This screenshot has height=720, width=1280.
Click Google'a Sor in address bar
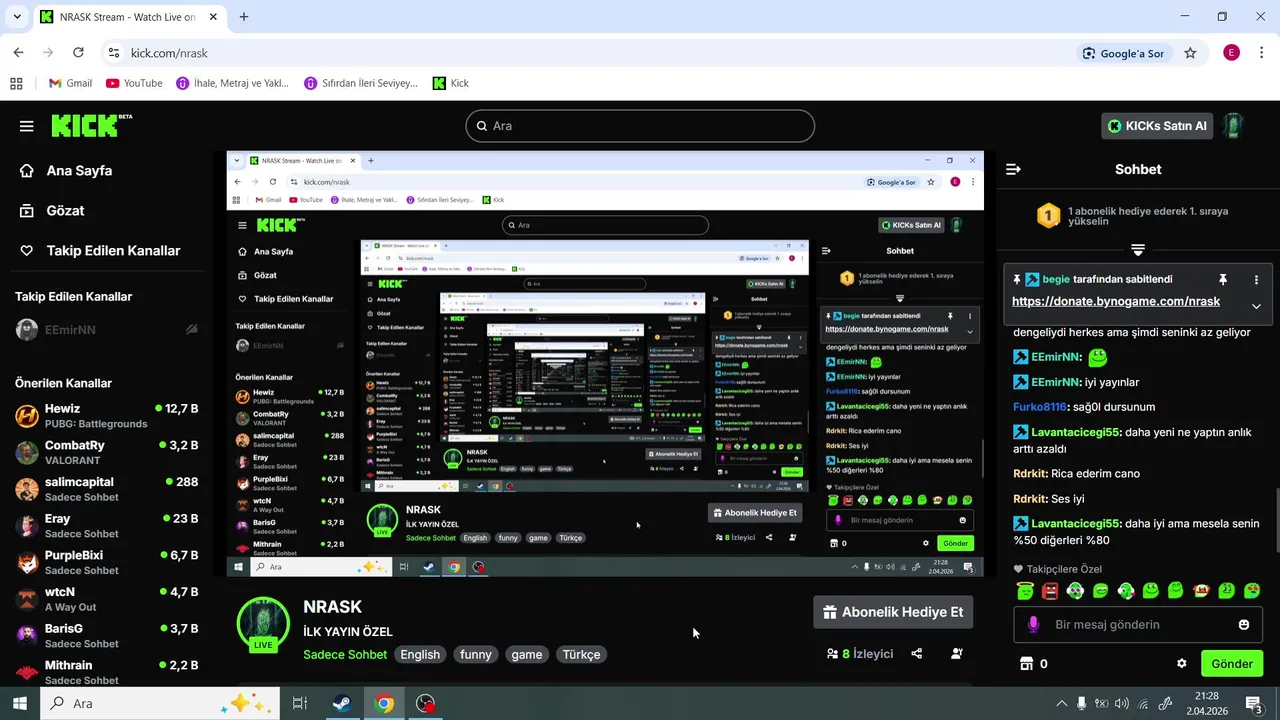[1123, 53]
